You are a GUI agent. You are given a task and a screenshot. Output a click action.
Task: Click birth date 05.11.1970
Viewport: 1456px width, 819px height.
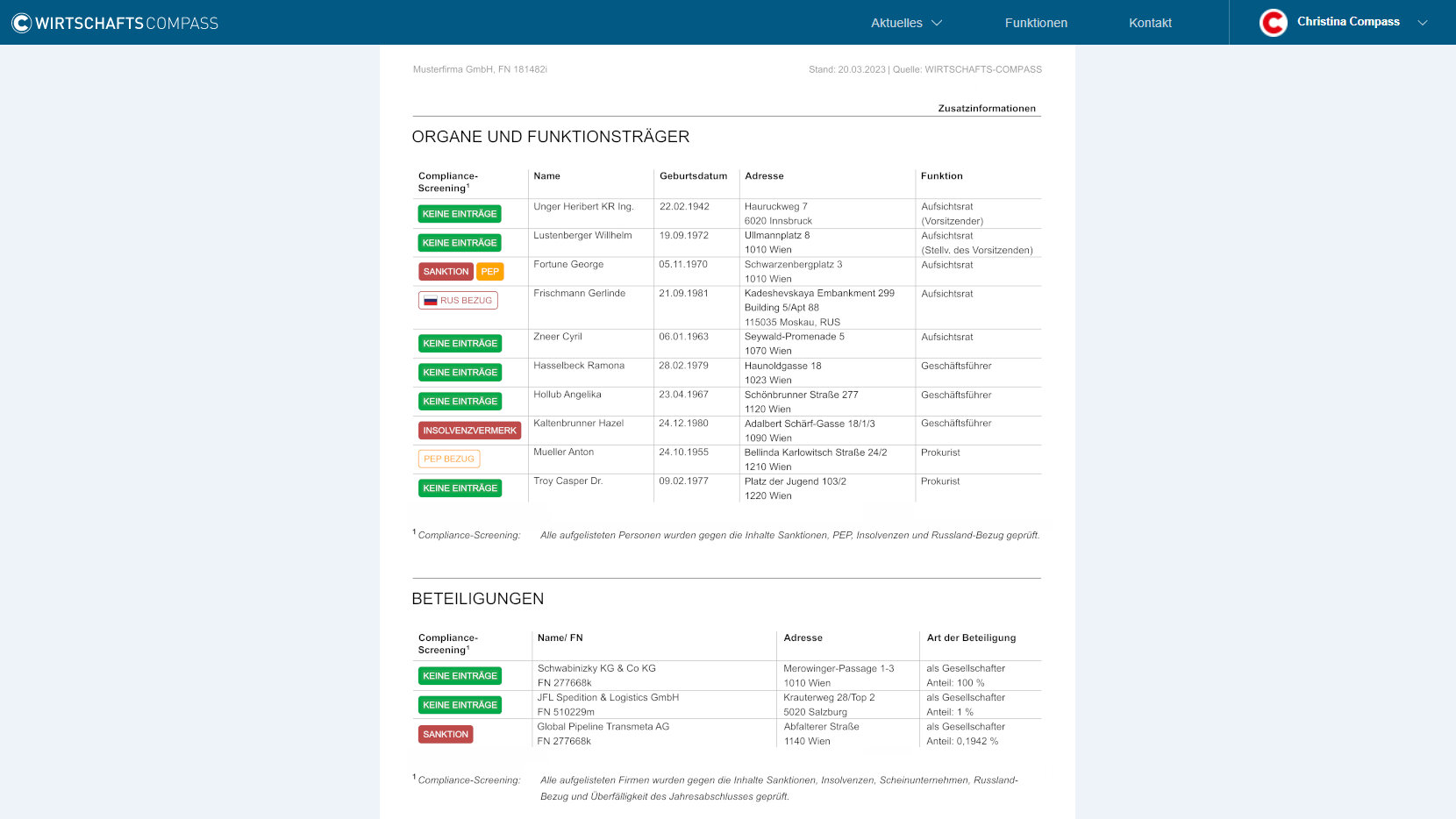(683, 265)
